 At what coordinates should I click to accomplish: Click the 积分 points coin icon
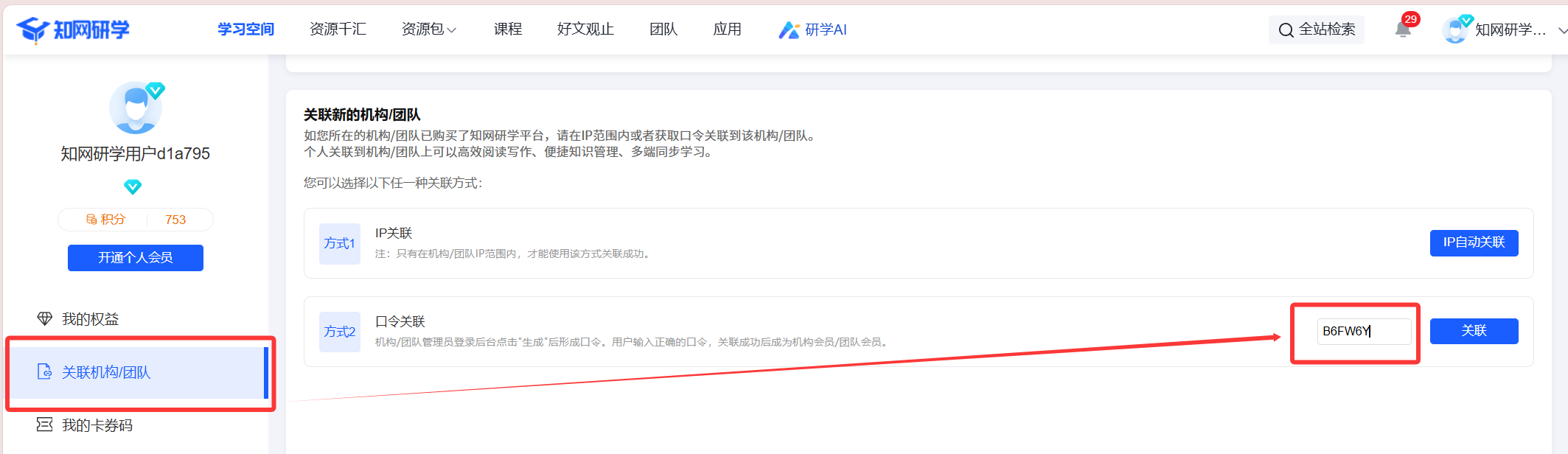click(x=92, y=220)
